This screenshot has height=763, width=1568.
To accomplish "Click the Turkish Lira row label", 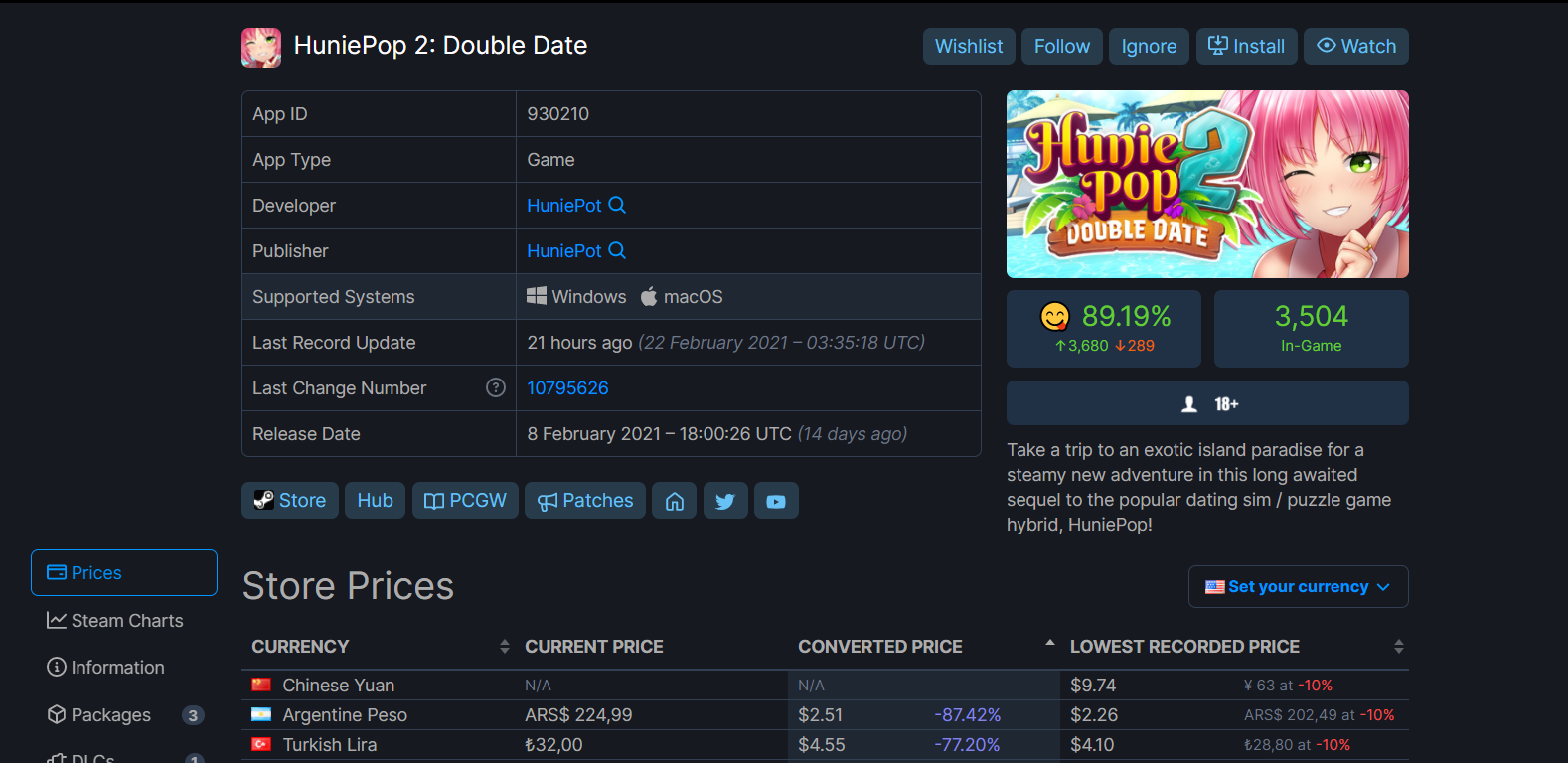I will (x=330, y=745).
